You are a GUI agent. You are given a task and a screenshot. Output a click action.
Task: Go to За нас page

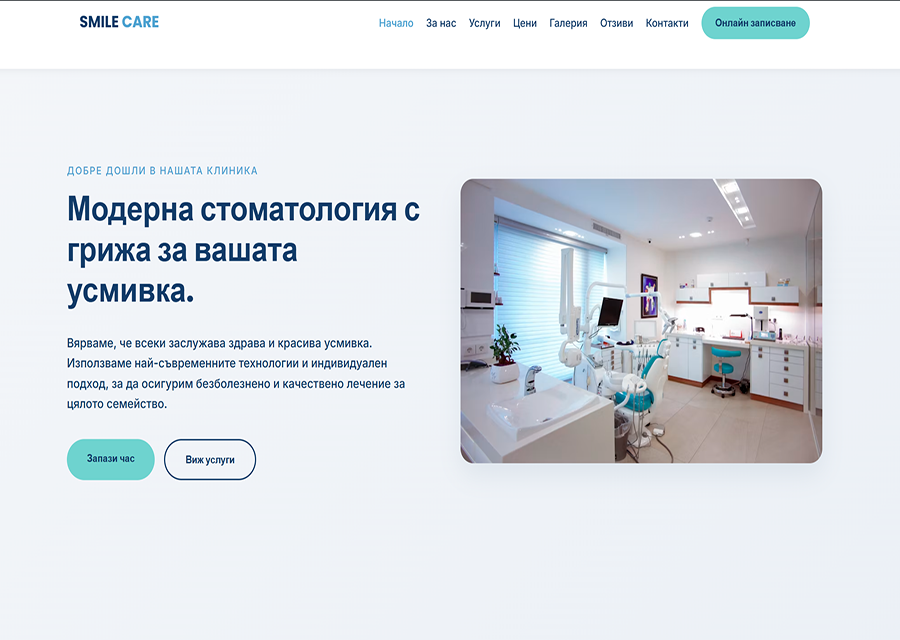[441, 23]
